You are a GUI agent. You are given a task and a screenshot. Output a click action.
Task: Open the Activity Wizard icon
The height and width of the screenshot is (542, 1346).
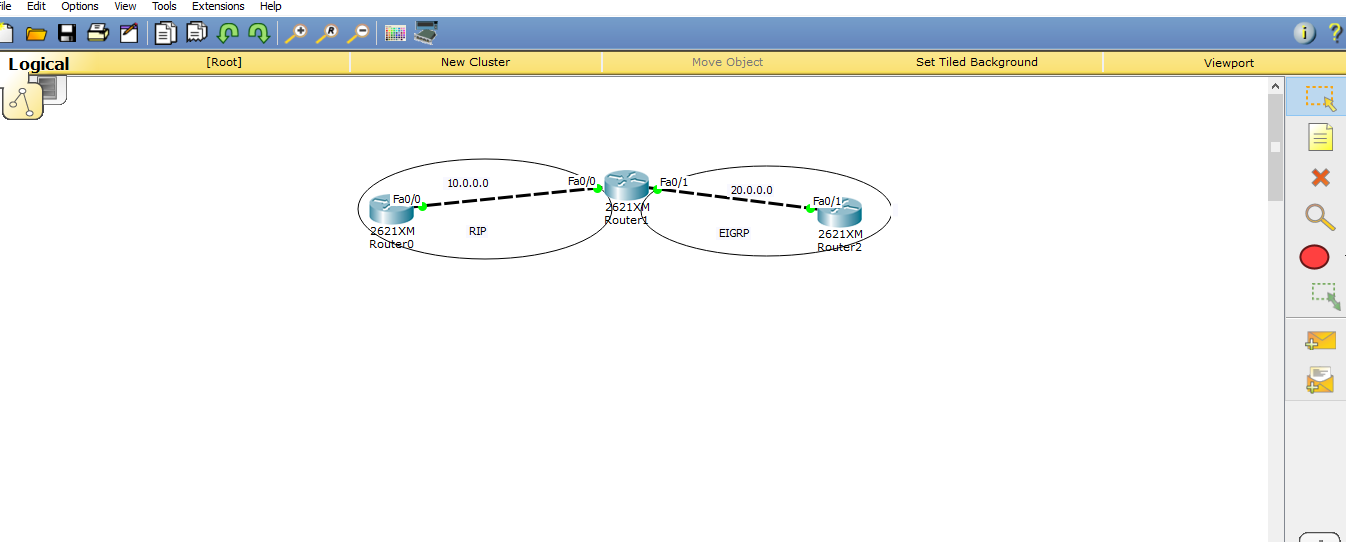tap(129, 33)
